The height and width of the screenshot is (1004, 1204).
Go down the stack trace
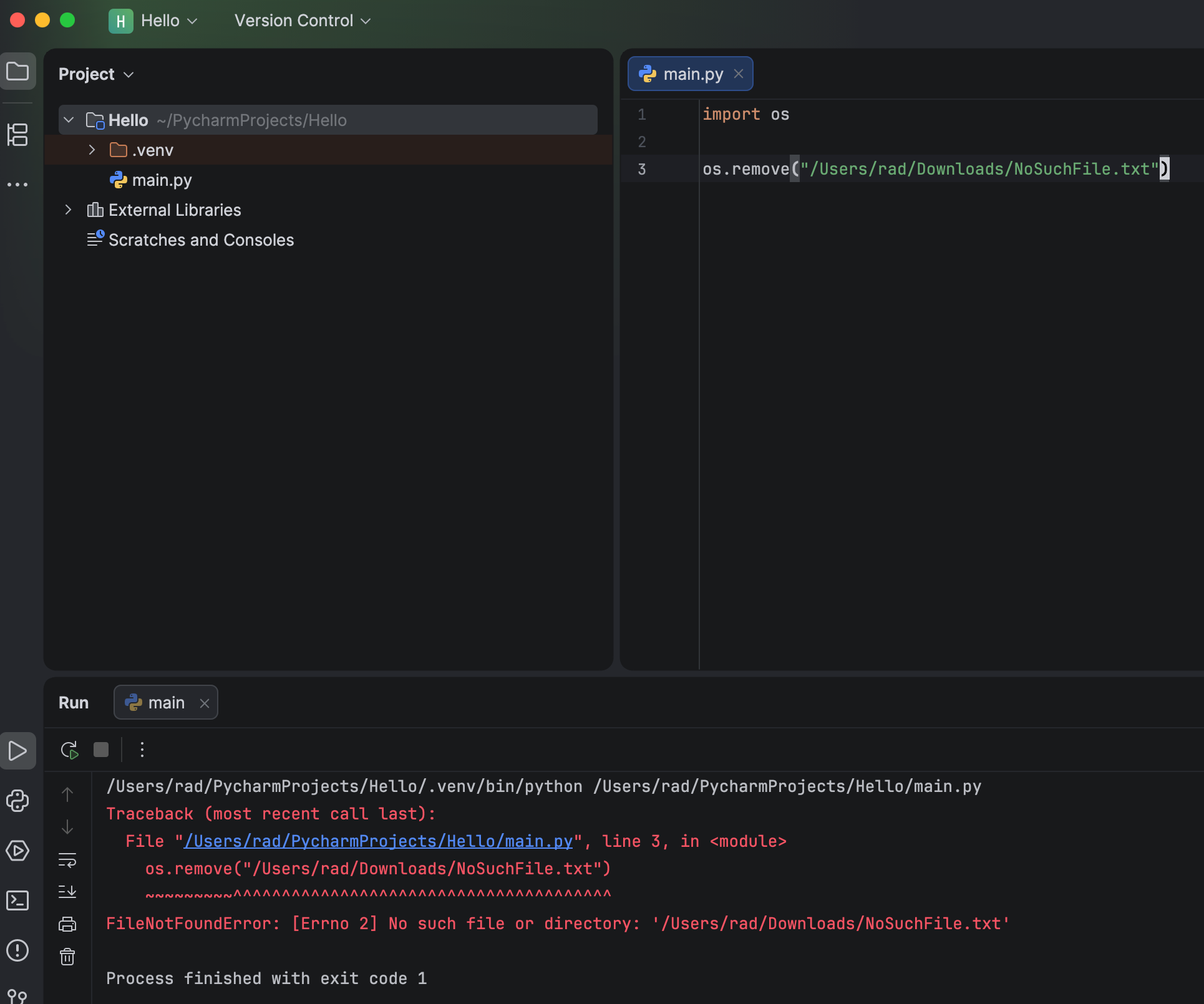click(x=67, y=827)
